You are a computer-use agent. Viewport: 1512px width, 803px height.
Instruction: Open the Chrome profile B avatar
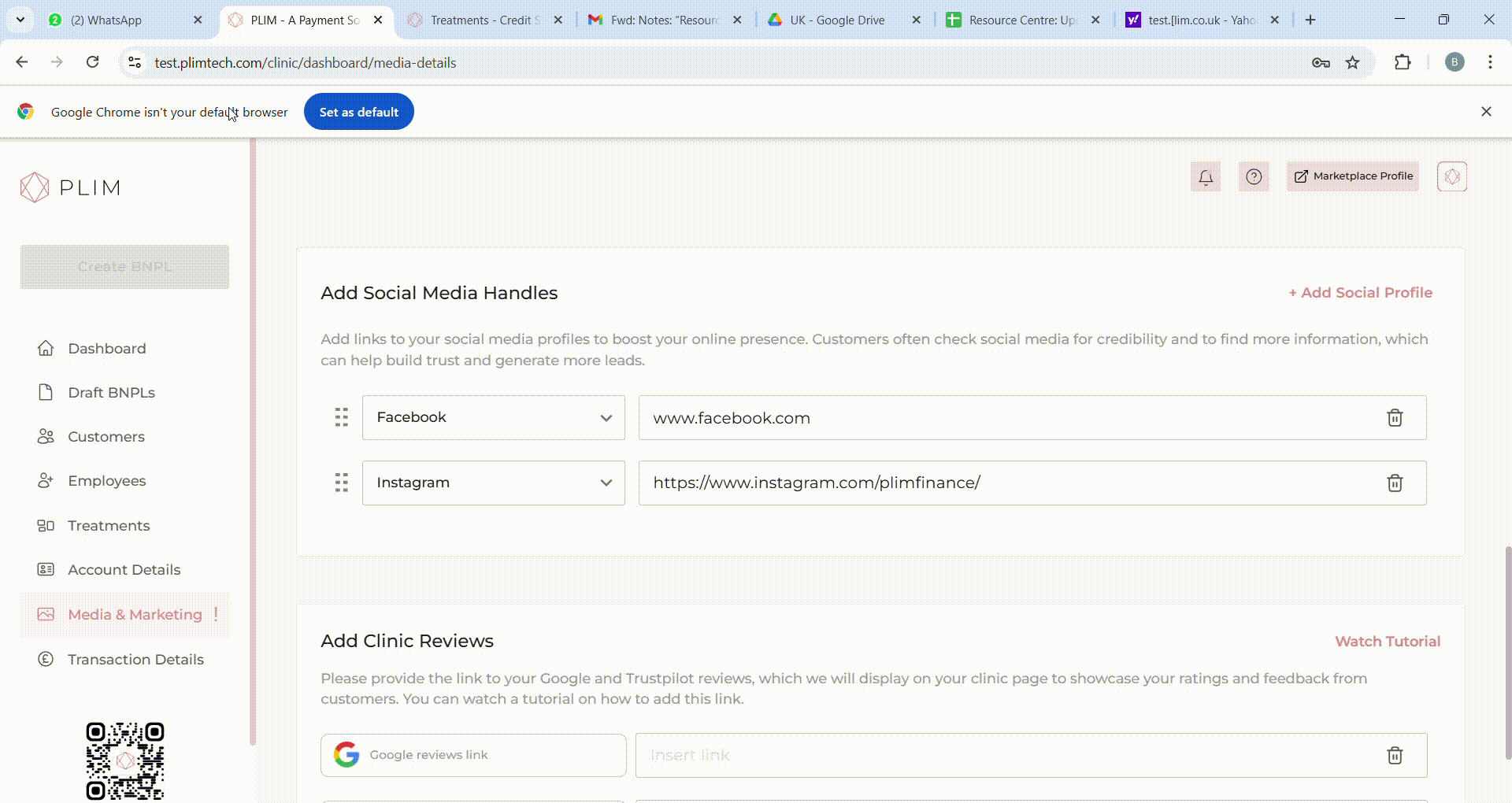1455,62
